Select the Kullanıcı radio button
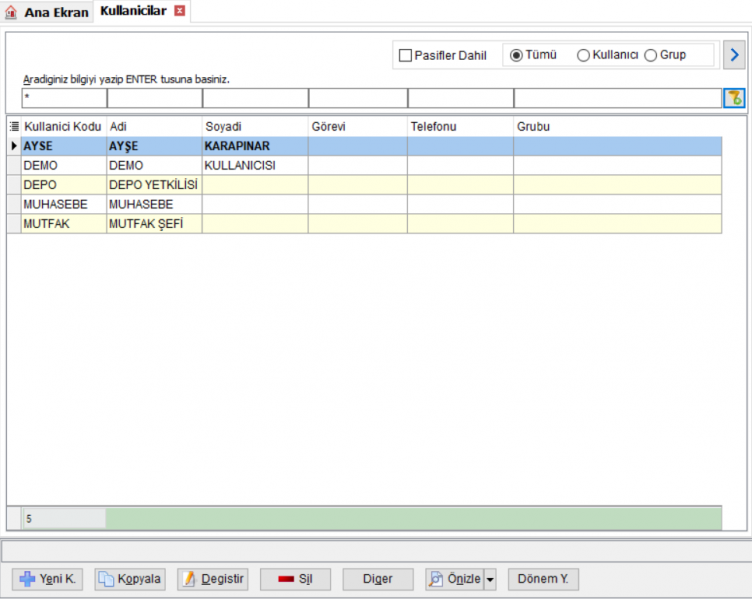752x599 pixels. tap(583, 56)
